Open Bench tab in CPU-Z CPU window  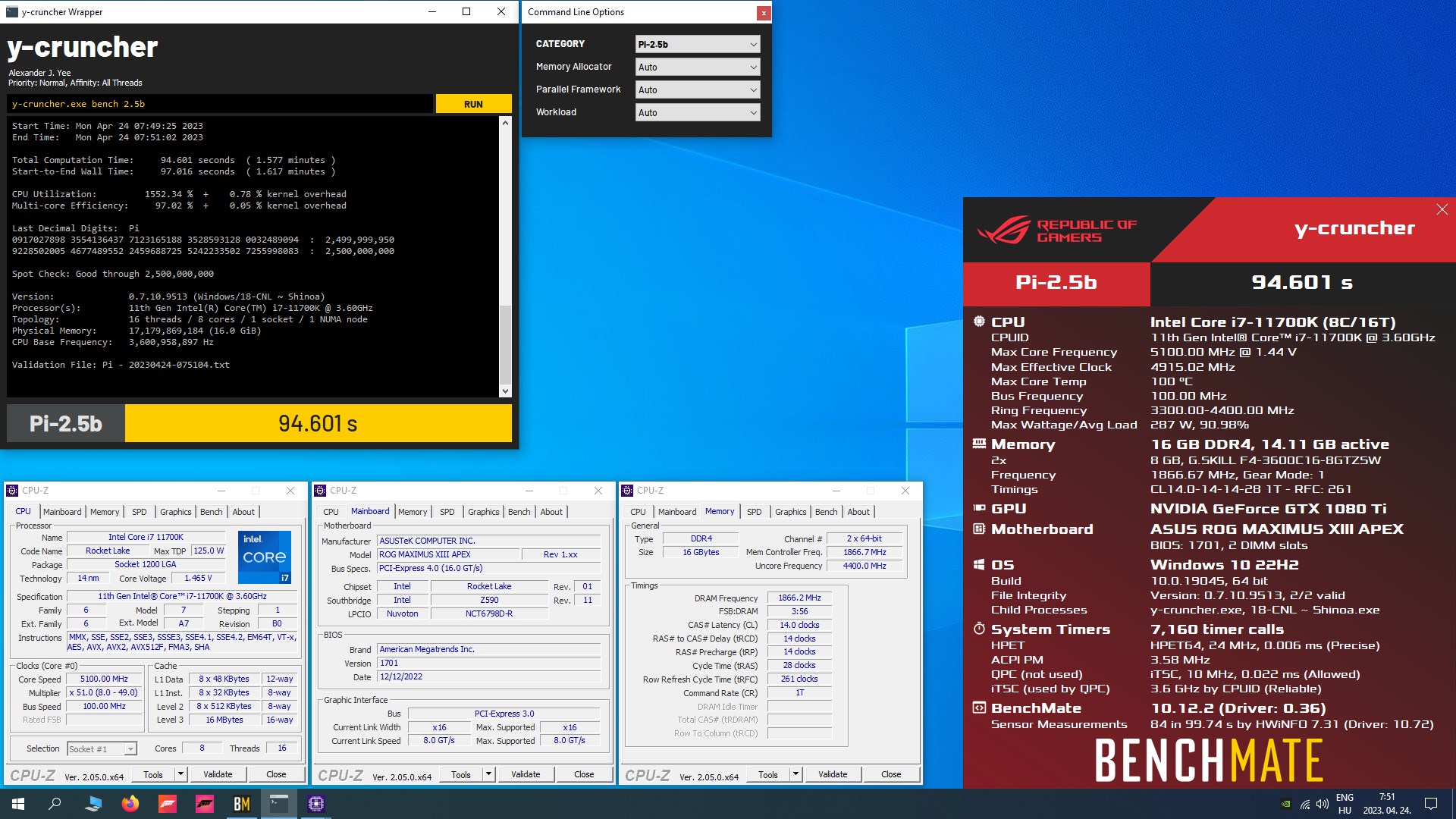click(x=212, y=512)
